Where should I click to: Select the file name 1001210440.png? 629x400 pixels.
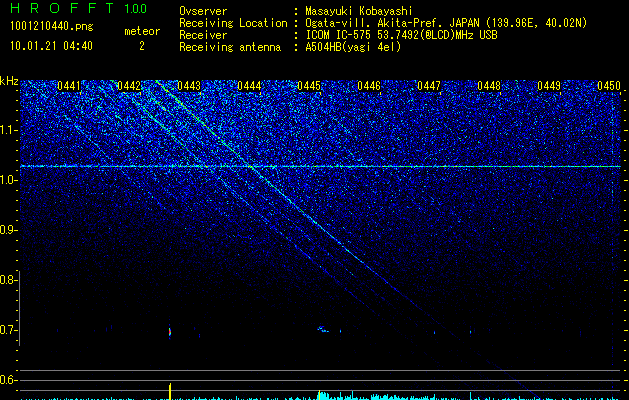(52, 27)
